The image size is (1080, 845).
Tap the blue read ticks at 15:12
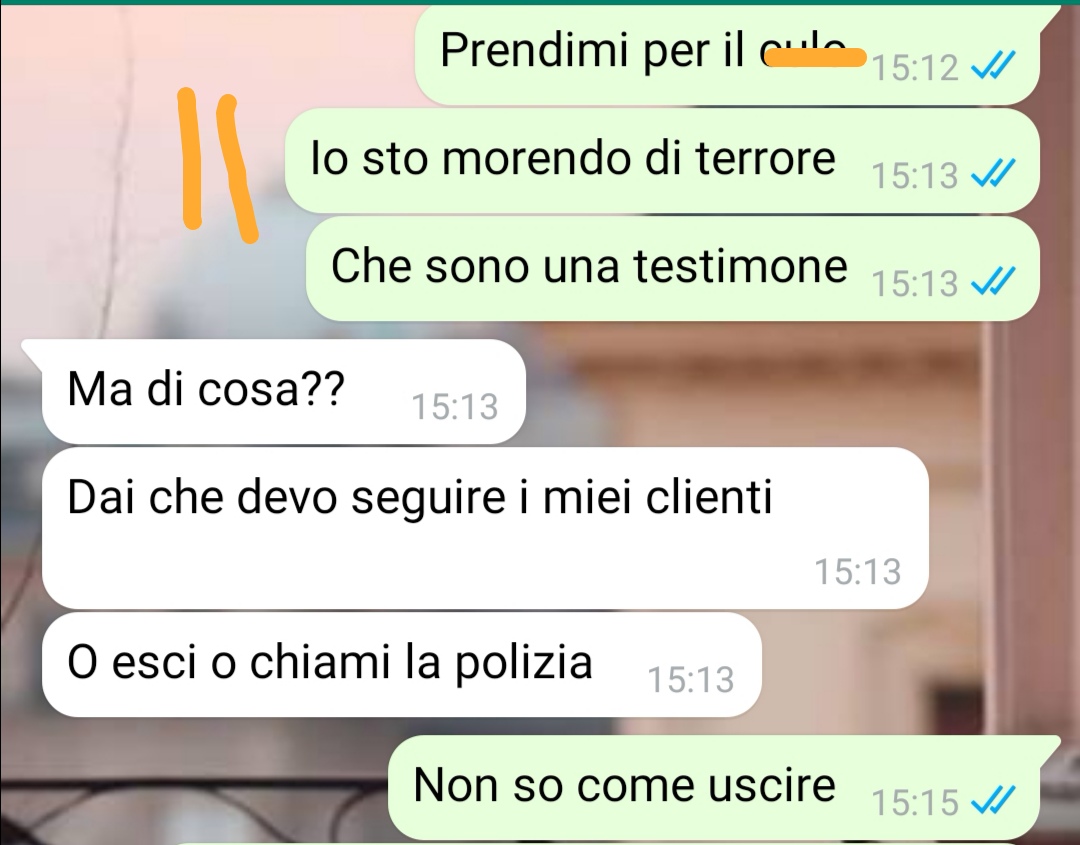[x=993, y=67]
